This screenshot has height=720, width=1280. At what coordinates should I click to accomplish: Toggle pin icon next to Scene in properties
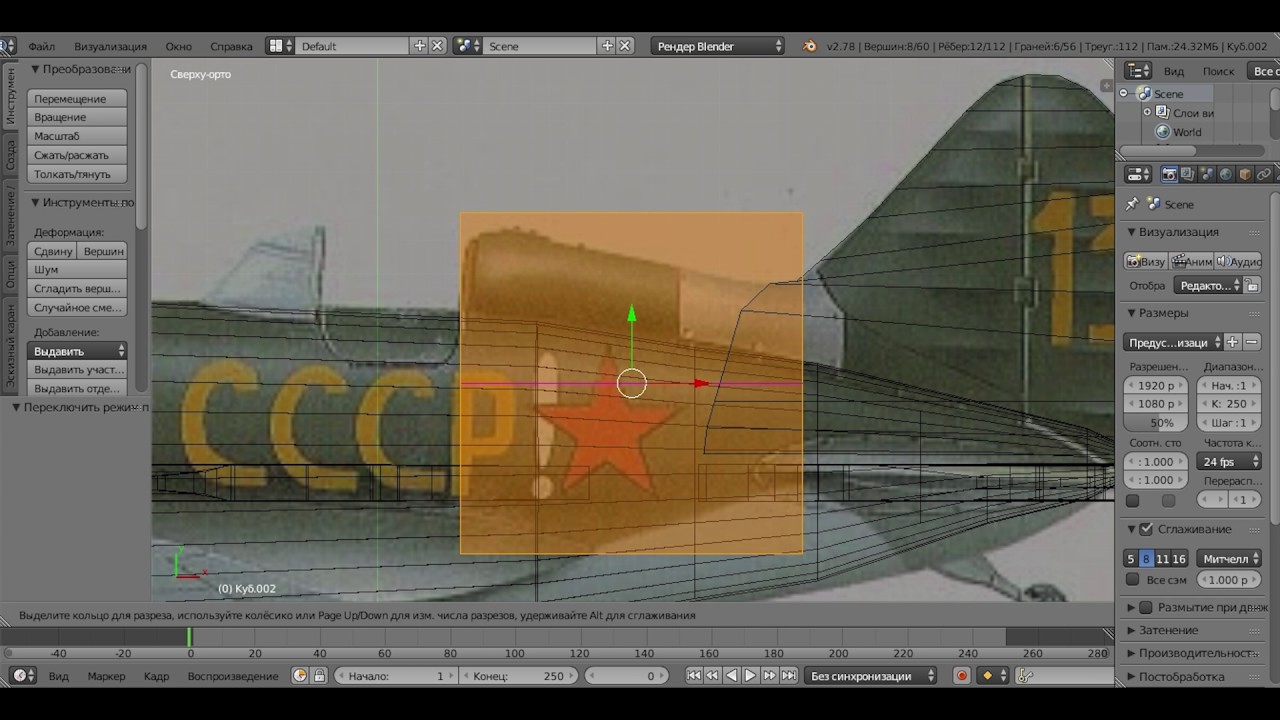(x=1132, y=204)
